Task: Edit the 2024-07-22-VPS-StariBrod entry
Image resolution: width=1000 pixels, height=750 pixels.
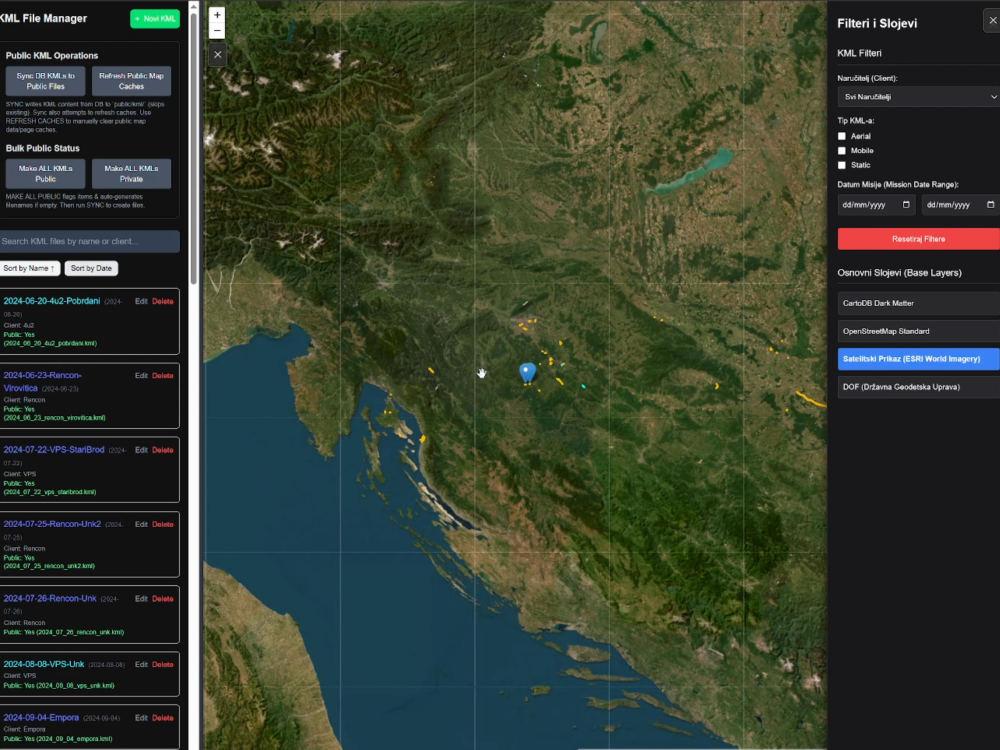Action: pyautogui.click(x=141, y=450)
